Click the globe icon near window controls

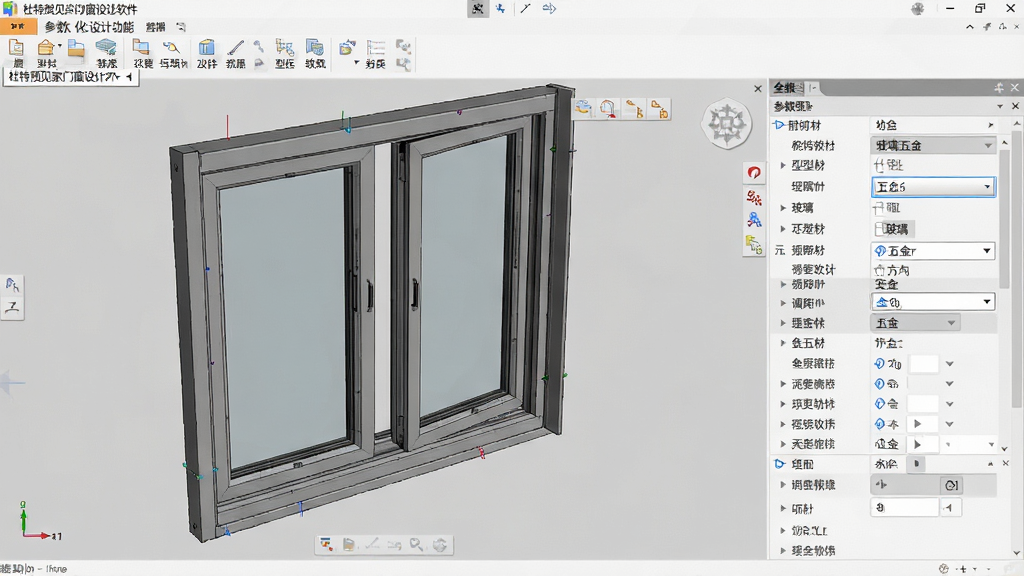pos(918,9)
